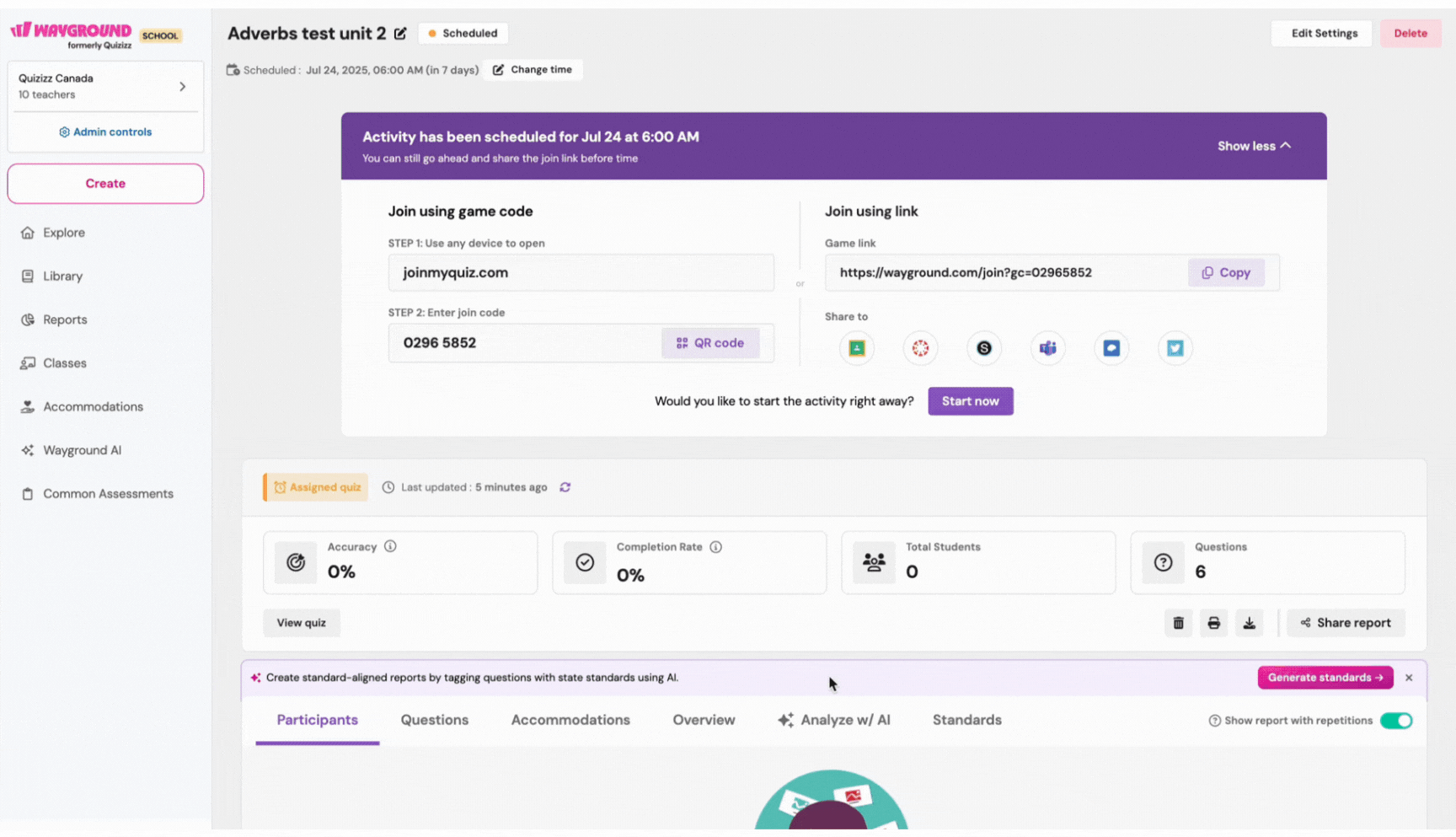This screenshot has width=1456, height=837.
Task: Click the trash icon in the report toolbar
Action: click(1178, 623)
